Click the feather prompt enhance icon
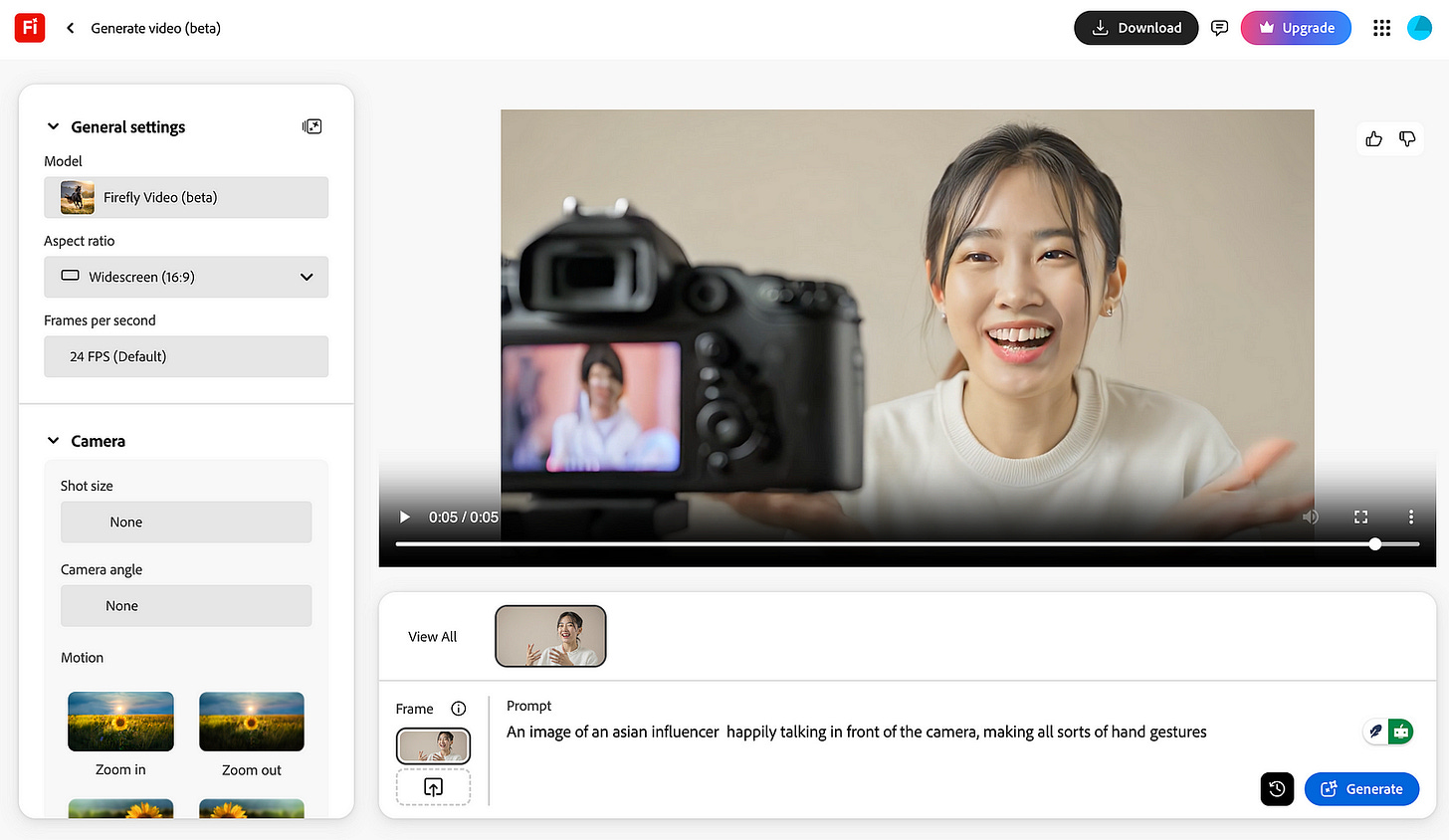1449x840 pixels. (x=1375, y=732)
